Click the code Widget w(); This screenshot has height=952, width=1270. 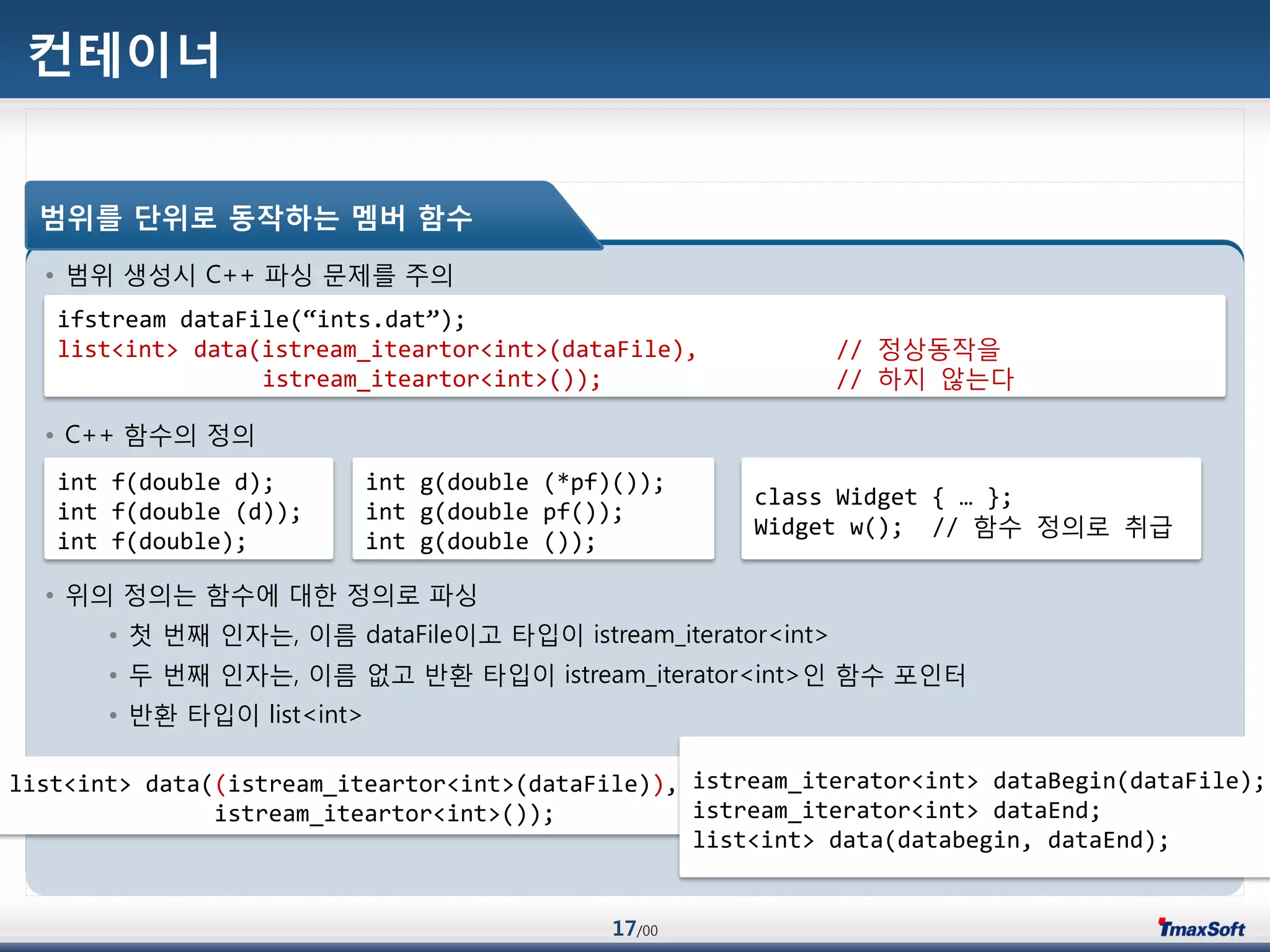828,527
